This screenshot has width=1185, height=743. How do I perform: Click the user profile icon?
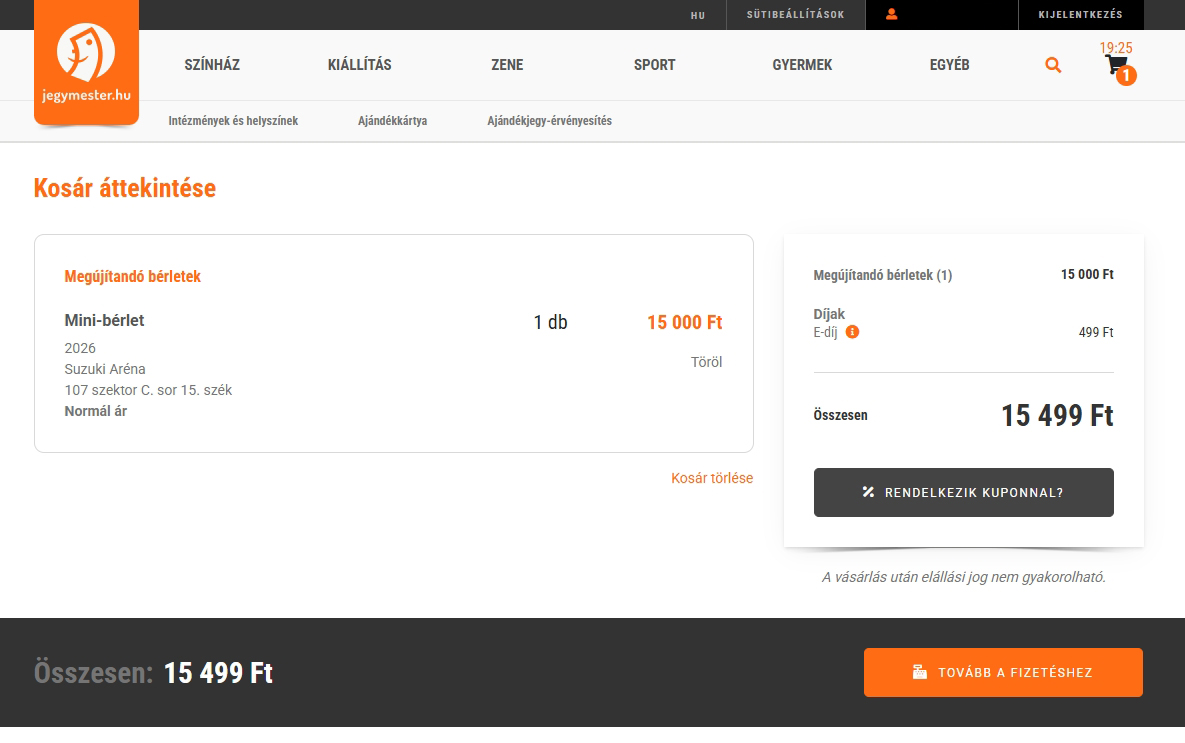coord(892,15)
